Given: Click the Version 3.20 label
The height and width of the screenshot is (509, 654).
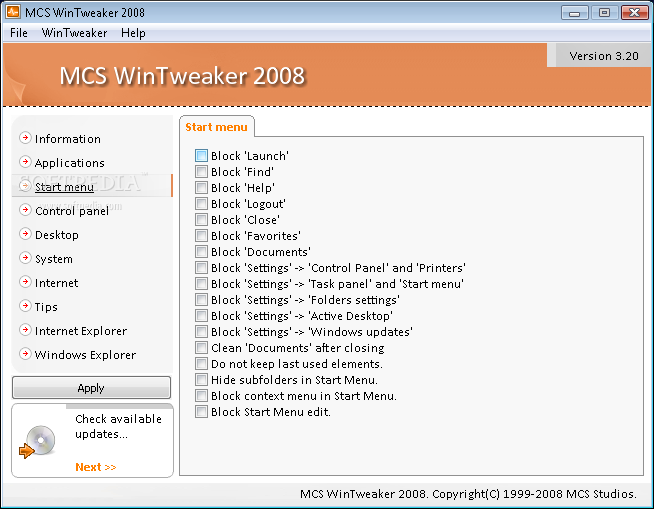Looking at the screenshot, I should pyautogui.click(x=604, y=56).
